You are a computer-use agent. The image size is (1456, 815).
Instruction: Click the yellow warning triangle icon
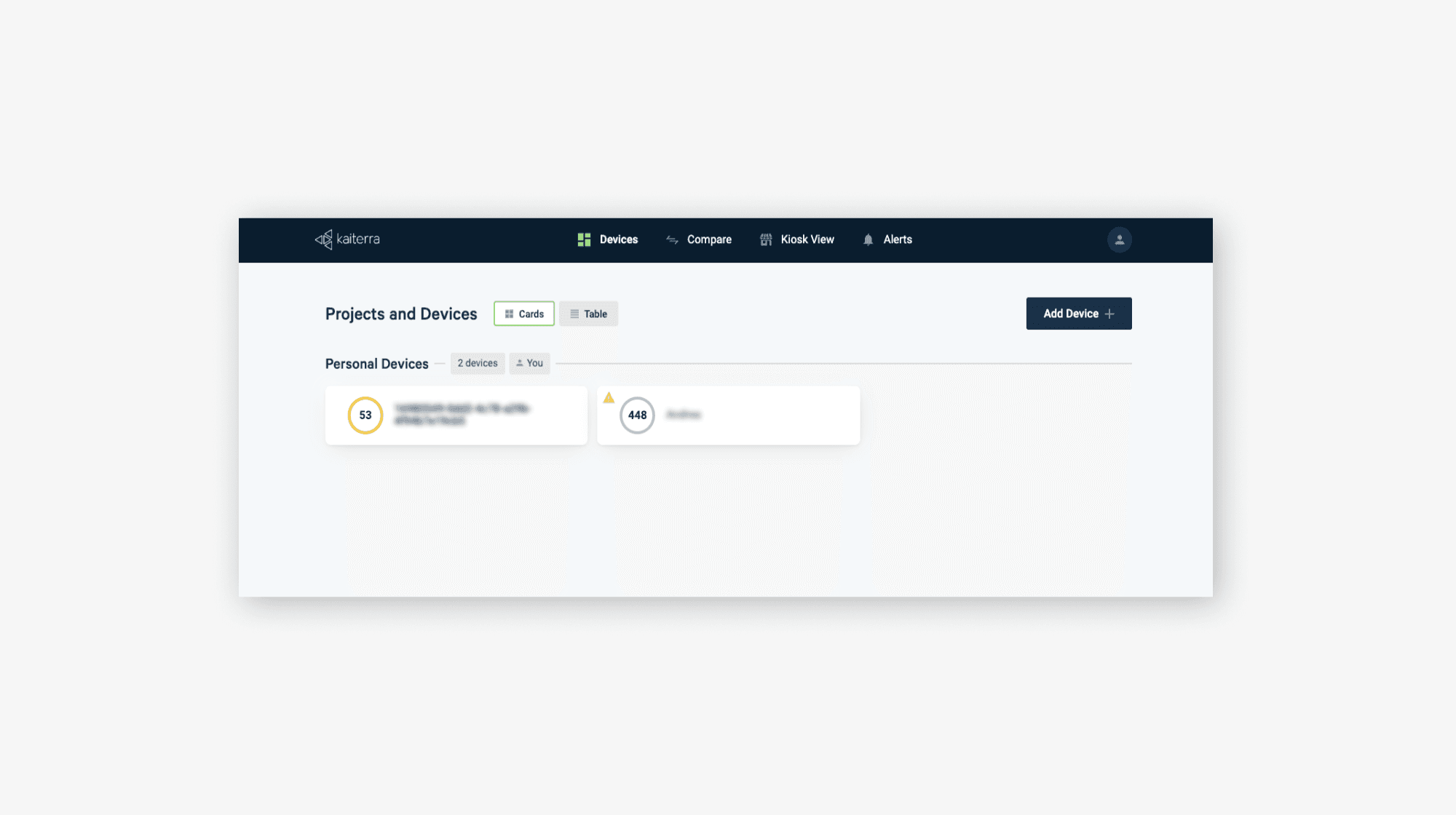click(x=609, y=398)
